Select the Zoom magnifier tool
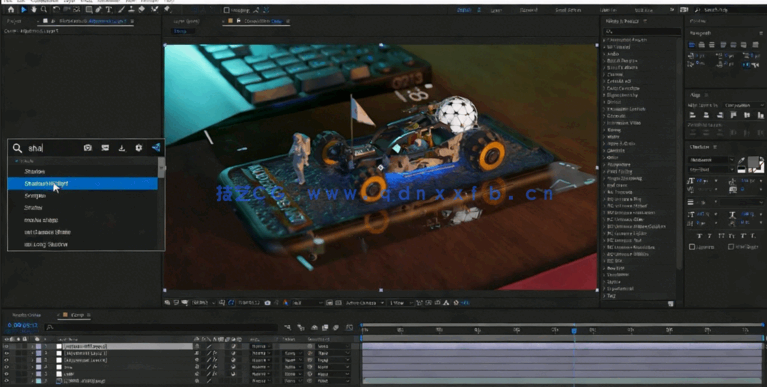The width and height of the screenshot is (767, 387). click(x=44, y=10)
